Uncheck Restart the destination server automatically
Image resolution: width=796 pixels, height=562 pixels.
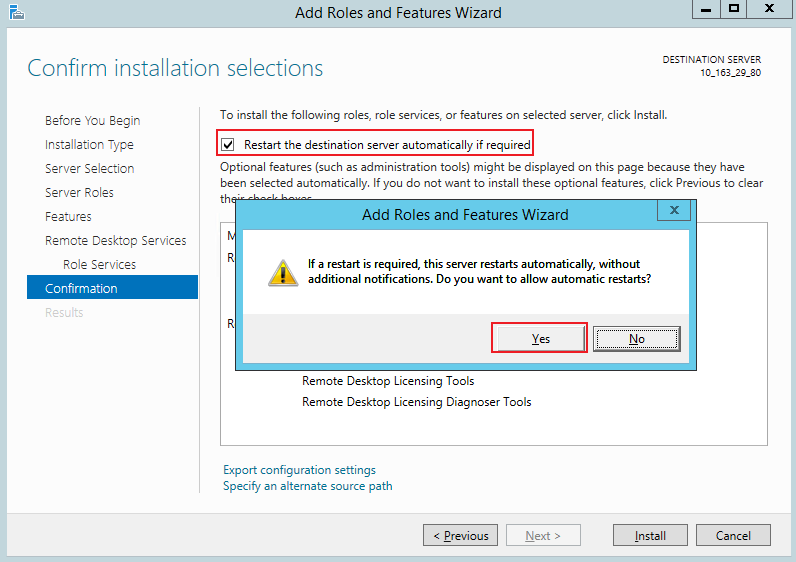(x=228, y=144)
